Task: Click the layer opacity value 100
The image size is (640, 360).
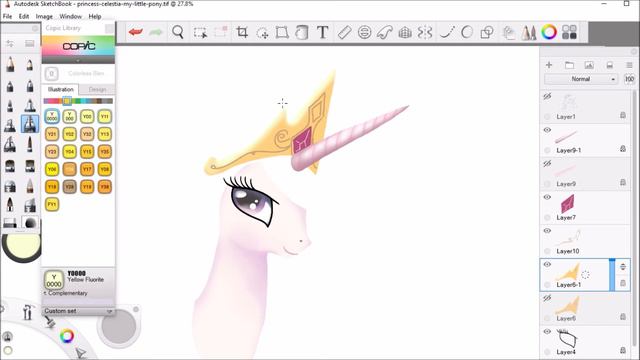Action: click(629, 79)
